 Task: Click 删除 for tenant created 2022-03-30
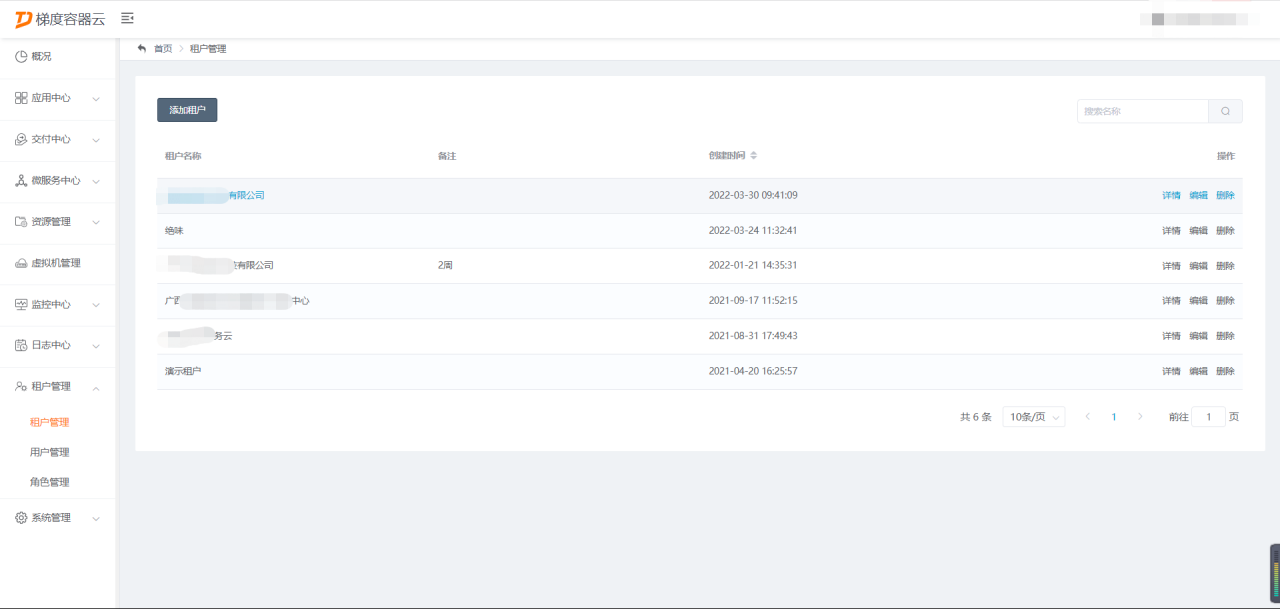click(1225, 195)
